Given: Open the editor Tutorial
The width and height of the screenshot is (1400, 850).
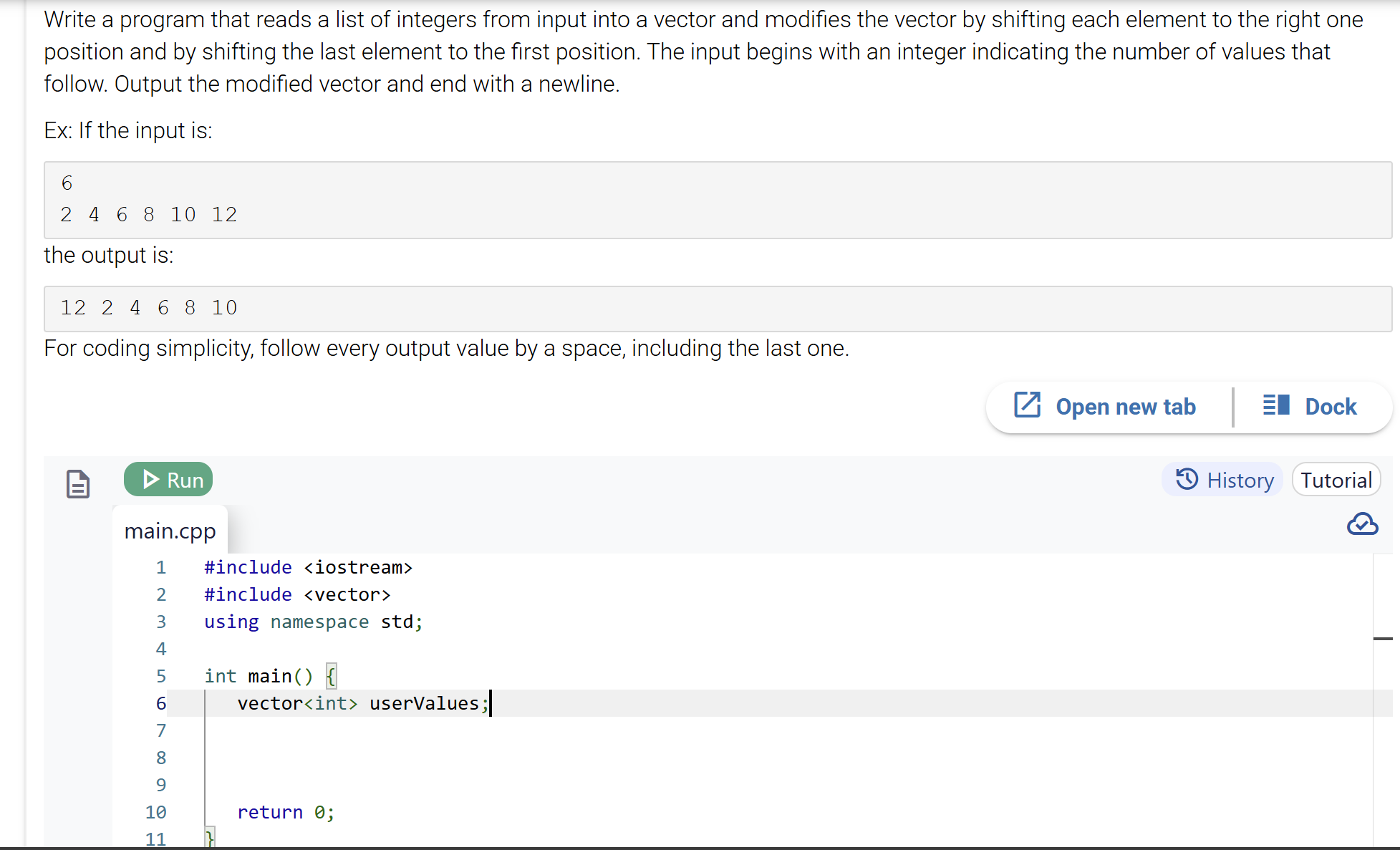Looking at the screenshot, I should pyautogui.click(x=1336, y=479).
